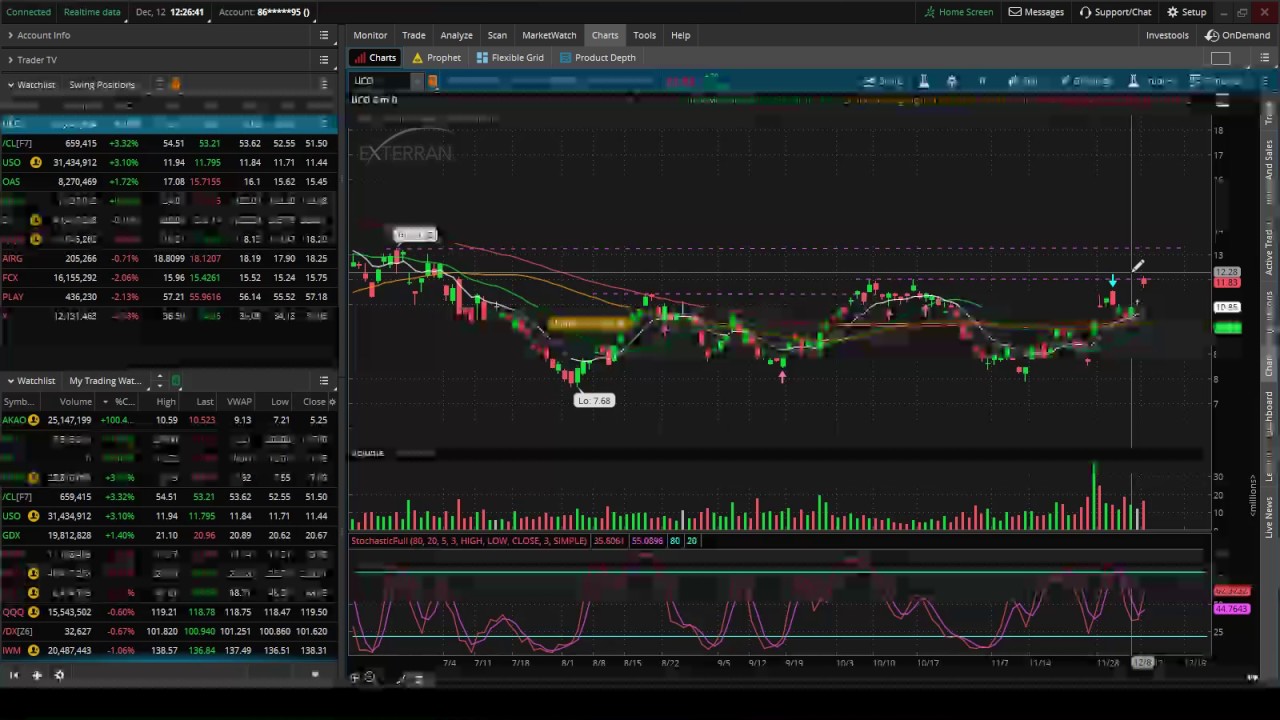Viewport: 1280px width, 720px height.
Task: Click the drawing tools pencil icon below chart
Action: tap(401, 678)
